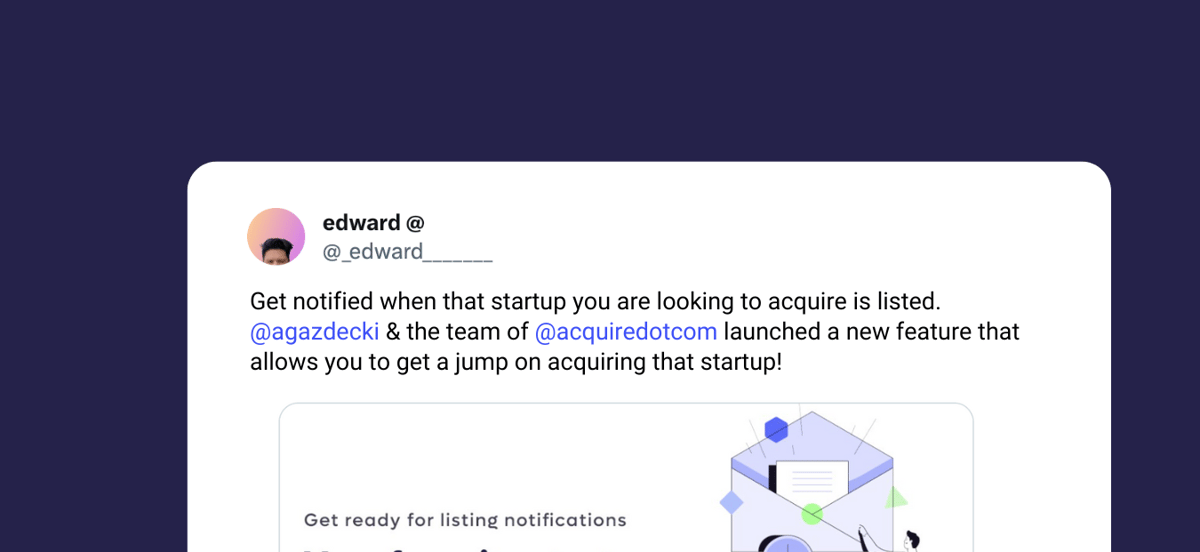This screenshot has width=1200, height=552.
Task: Click the green triangle beside envelope
Action: [896, 497]
